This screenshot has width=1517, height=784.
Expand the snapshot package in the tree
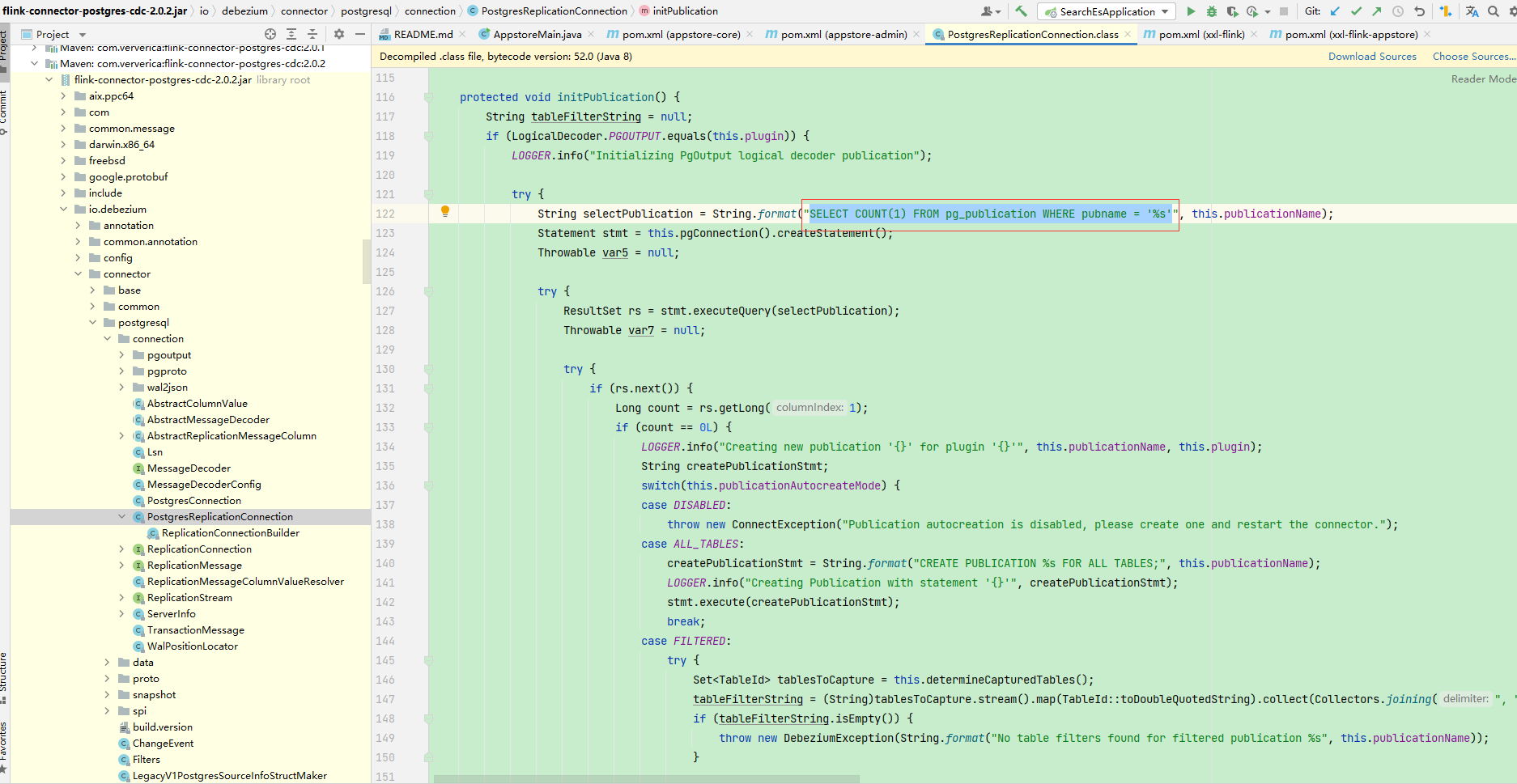point(107,694)
